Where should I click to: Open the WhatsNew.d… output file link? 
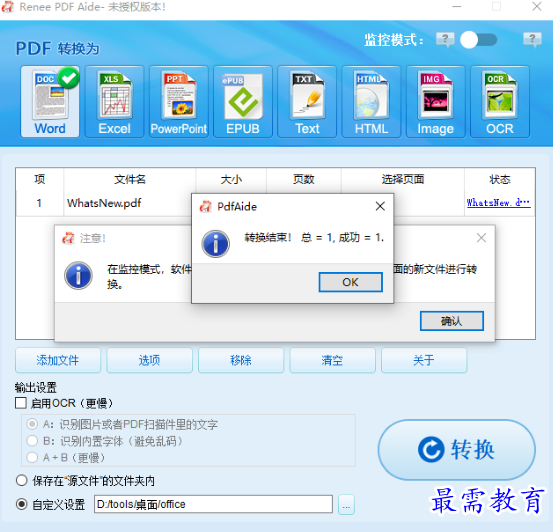point(498,202)
